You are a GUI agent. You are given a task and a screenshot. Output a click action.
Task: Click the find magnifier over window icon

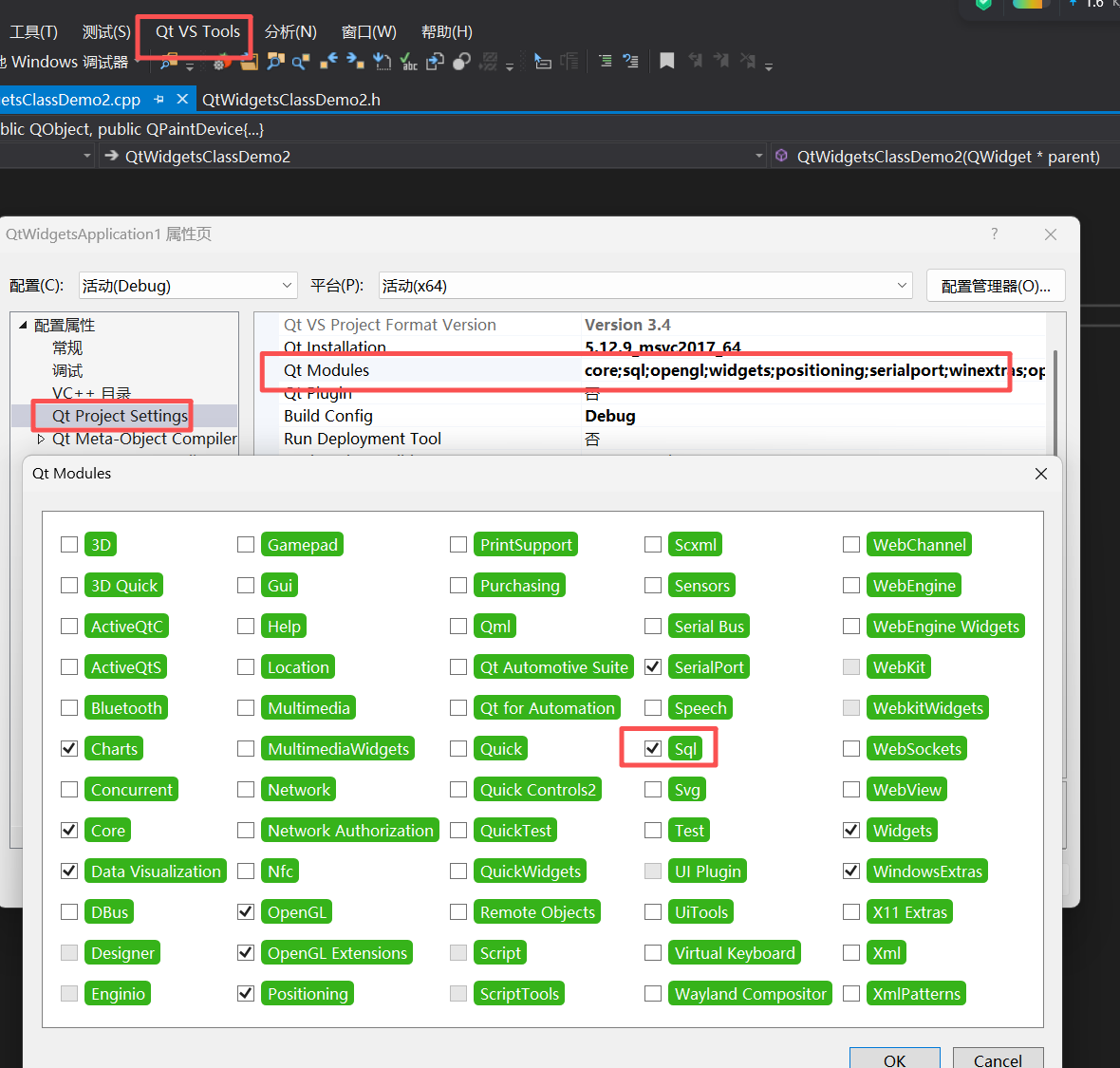275,62
